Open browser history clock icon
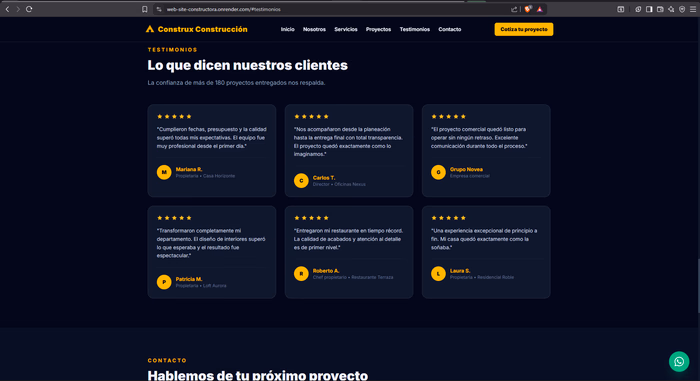 coord(638,9)
